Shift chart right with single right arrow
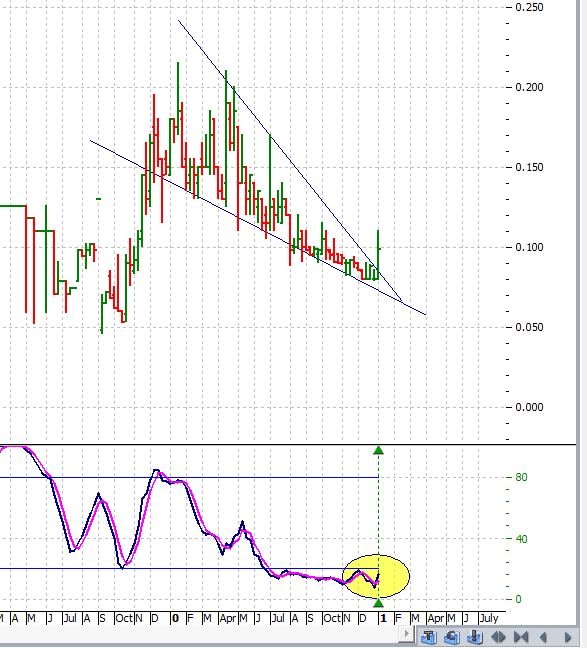 [568, 637]
